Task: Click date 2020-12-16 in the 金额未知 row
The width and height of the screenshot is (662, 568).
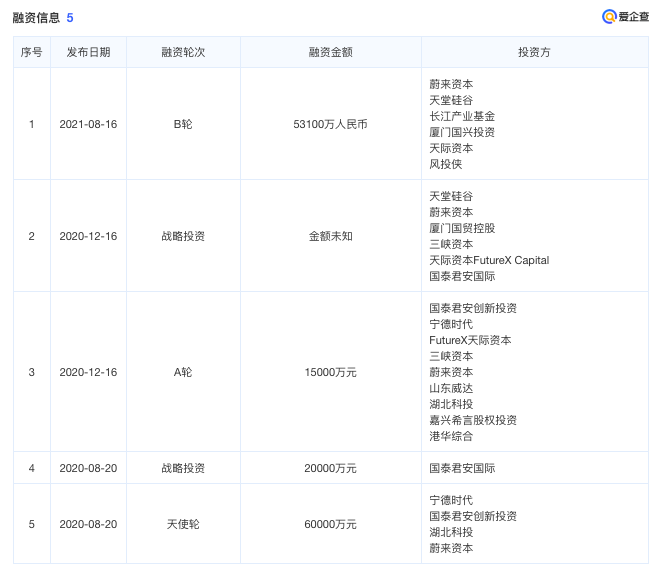Action: tap(88, 236)
